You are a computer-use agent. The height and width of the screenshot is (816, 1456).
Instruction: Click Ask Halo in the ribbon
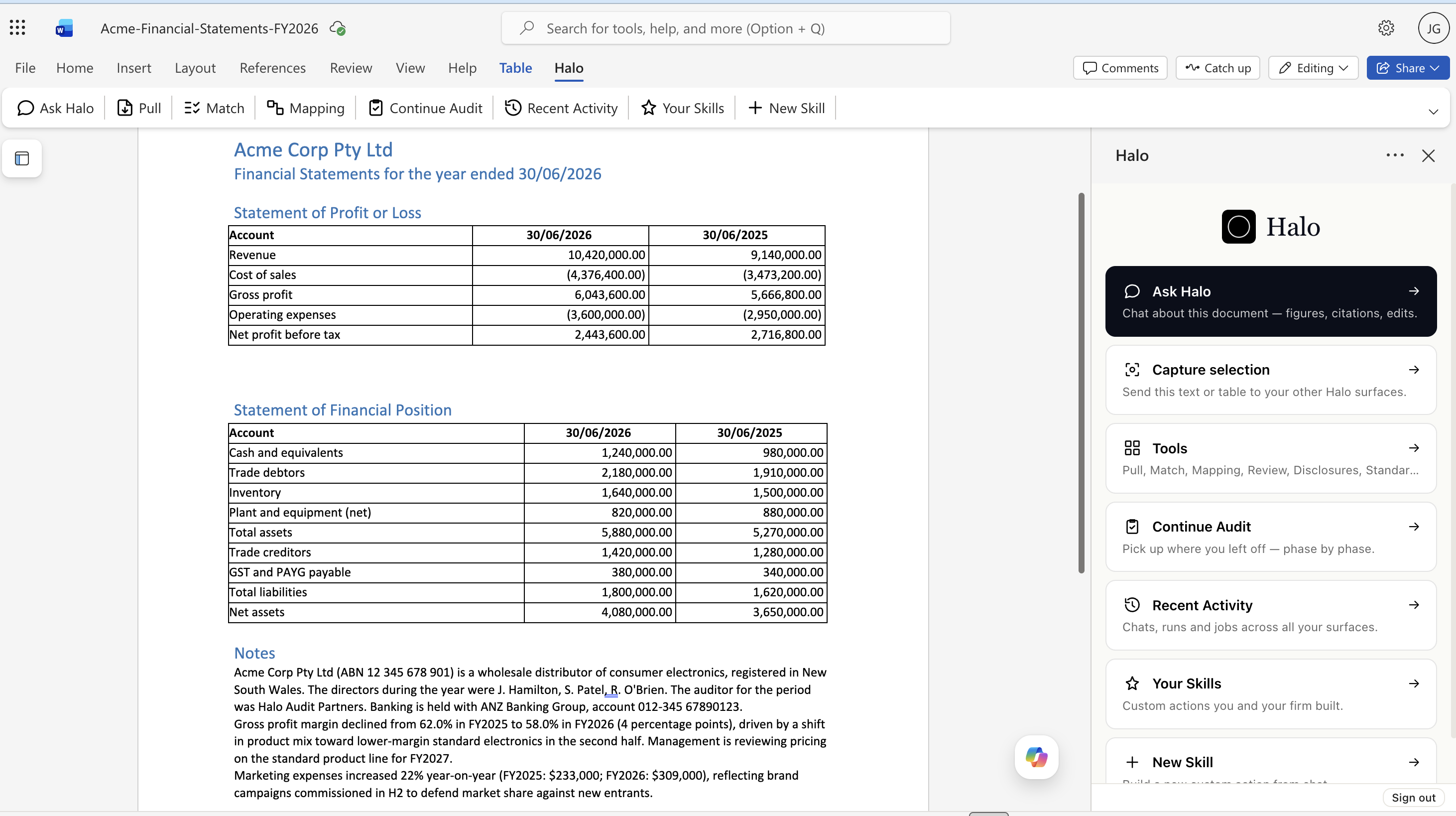(x=55, y=108)
